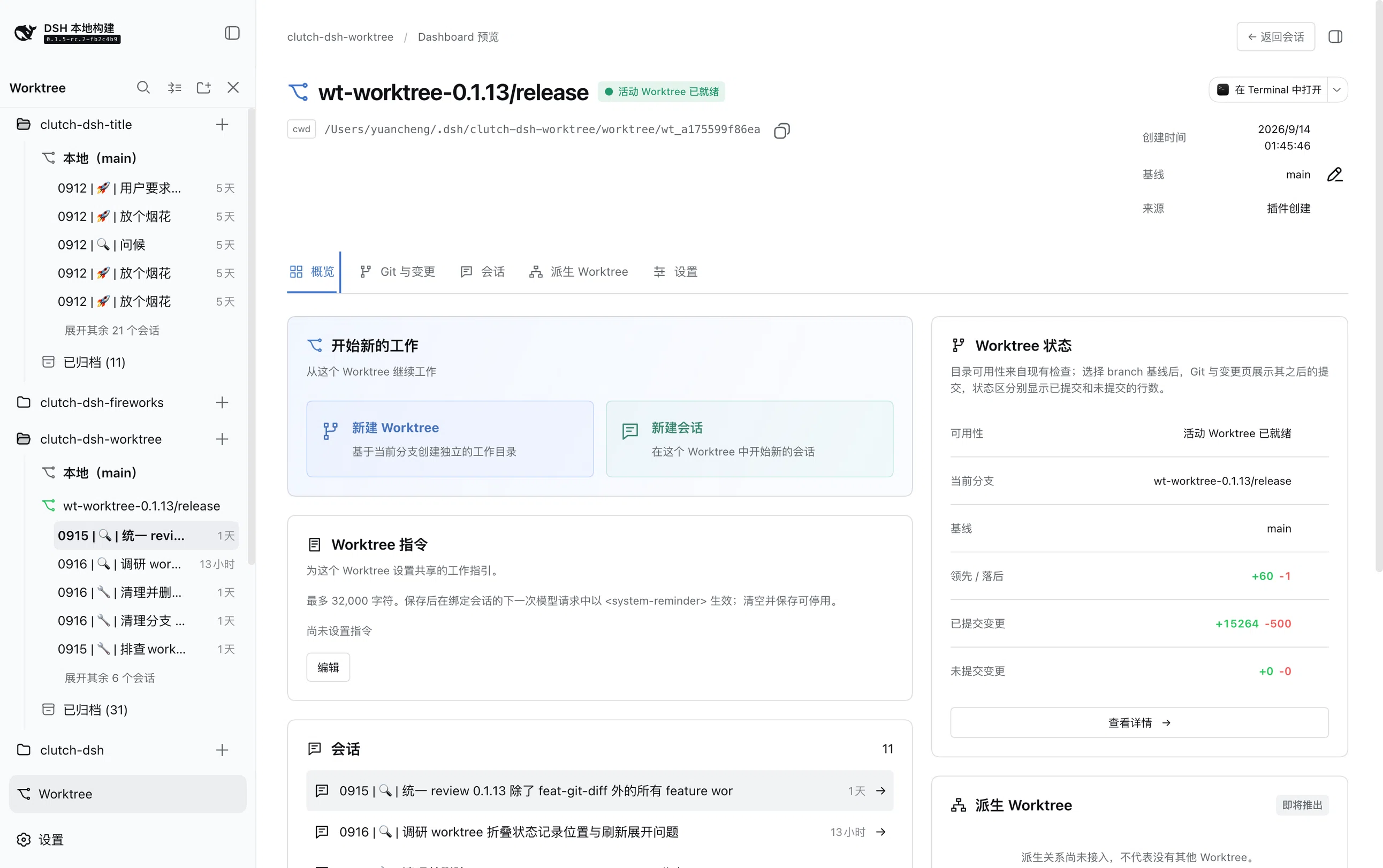The height and width of the screenshot is (868, 1383).
Task: Open session 0915 排查 work...
Action: (x=147, y=649)
